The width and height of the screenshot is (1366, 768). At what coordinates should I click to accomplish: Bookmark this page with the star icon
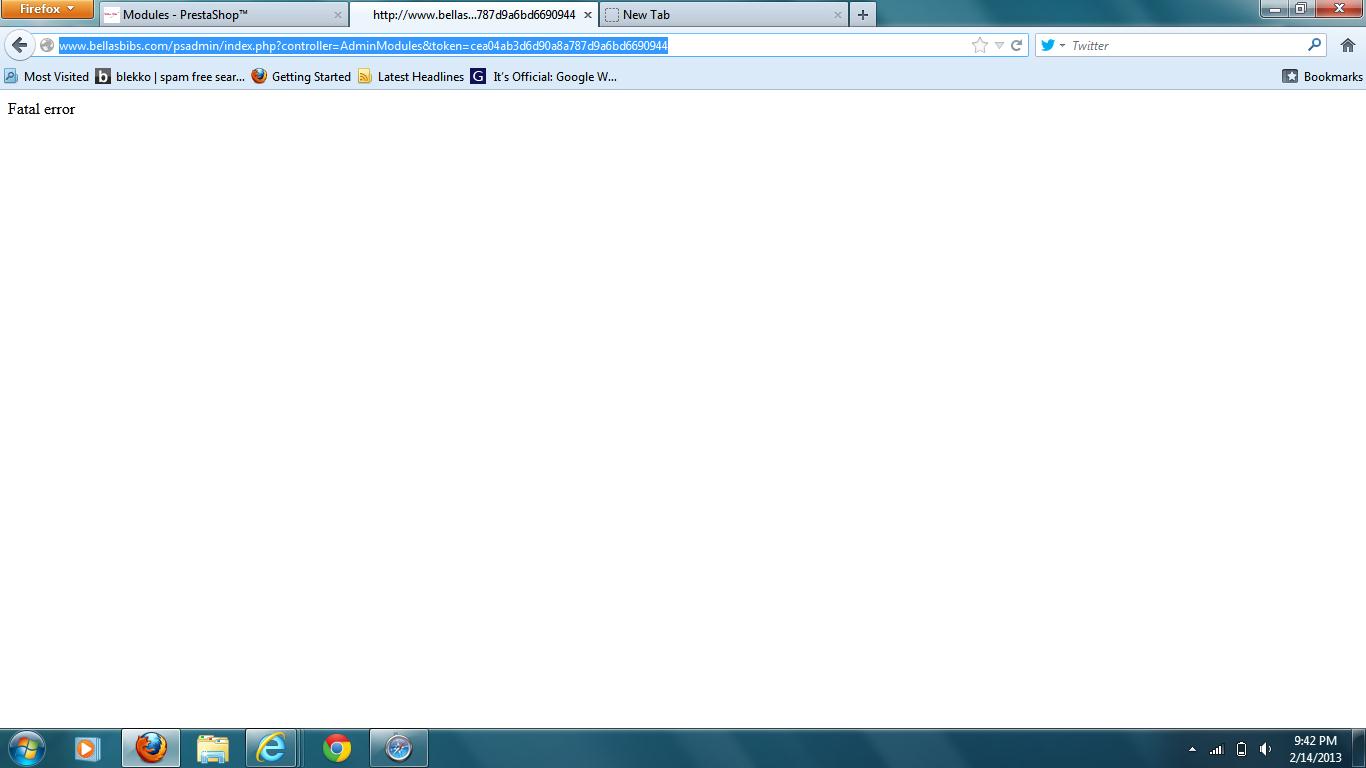(x=980, y=45)
